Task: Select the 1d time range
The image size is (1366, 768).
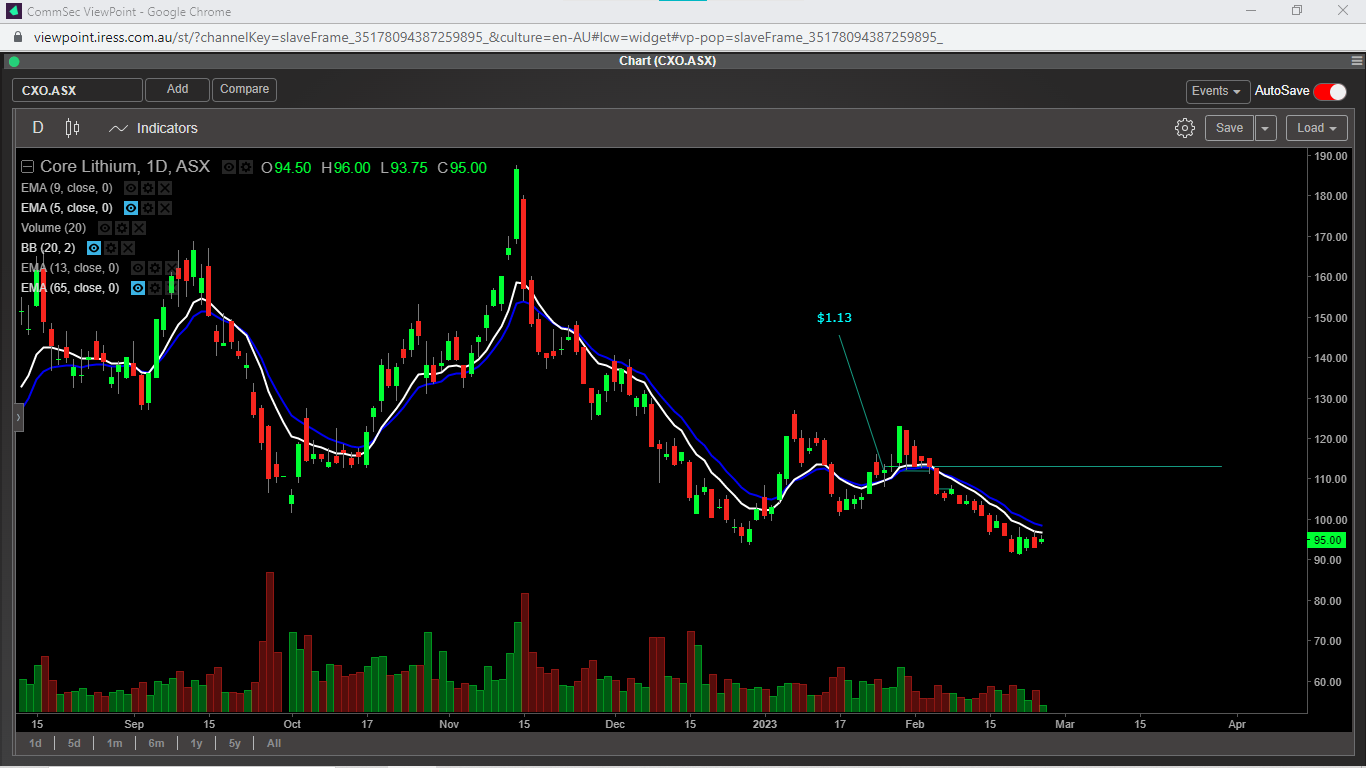Action: click(35, 743)
